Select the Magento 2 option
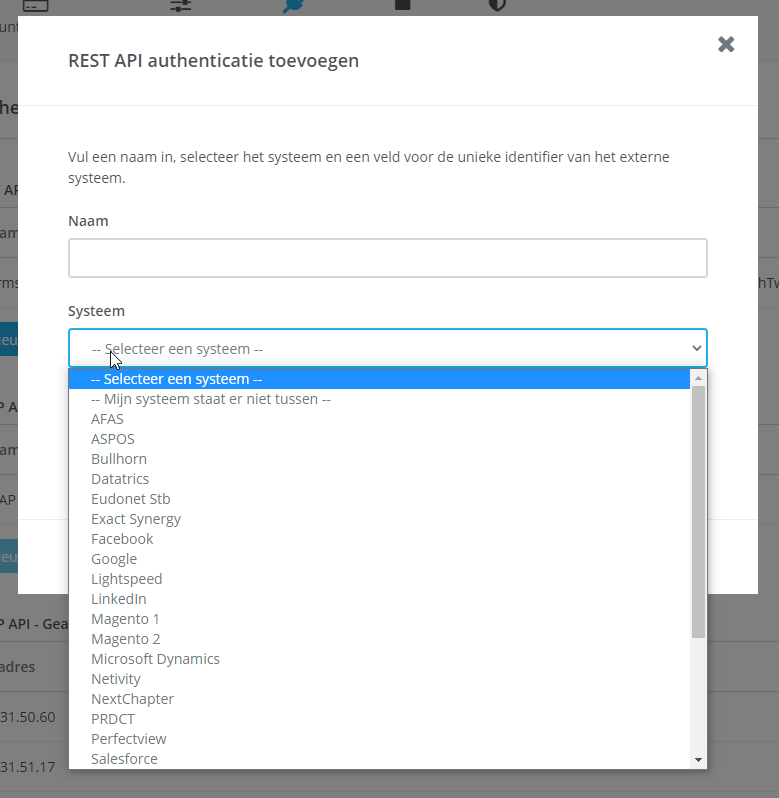The image size is (779, 798). click(125, 639)
